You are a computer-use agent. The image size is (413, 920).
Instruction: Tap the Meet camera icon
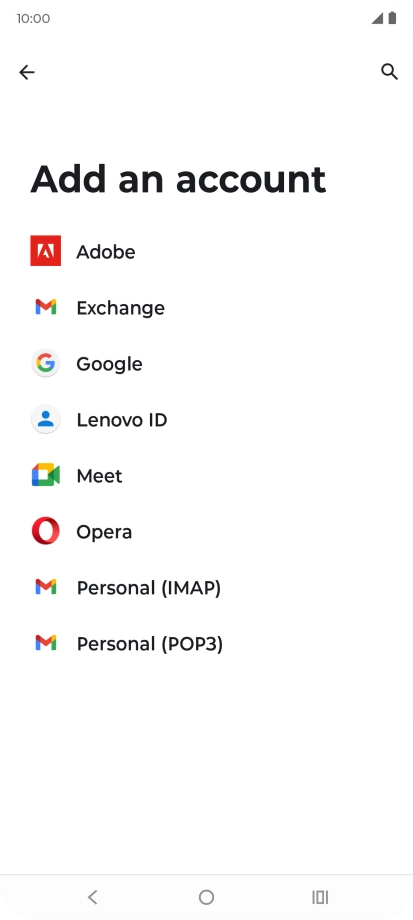(46, 475)
